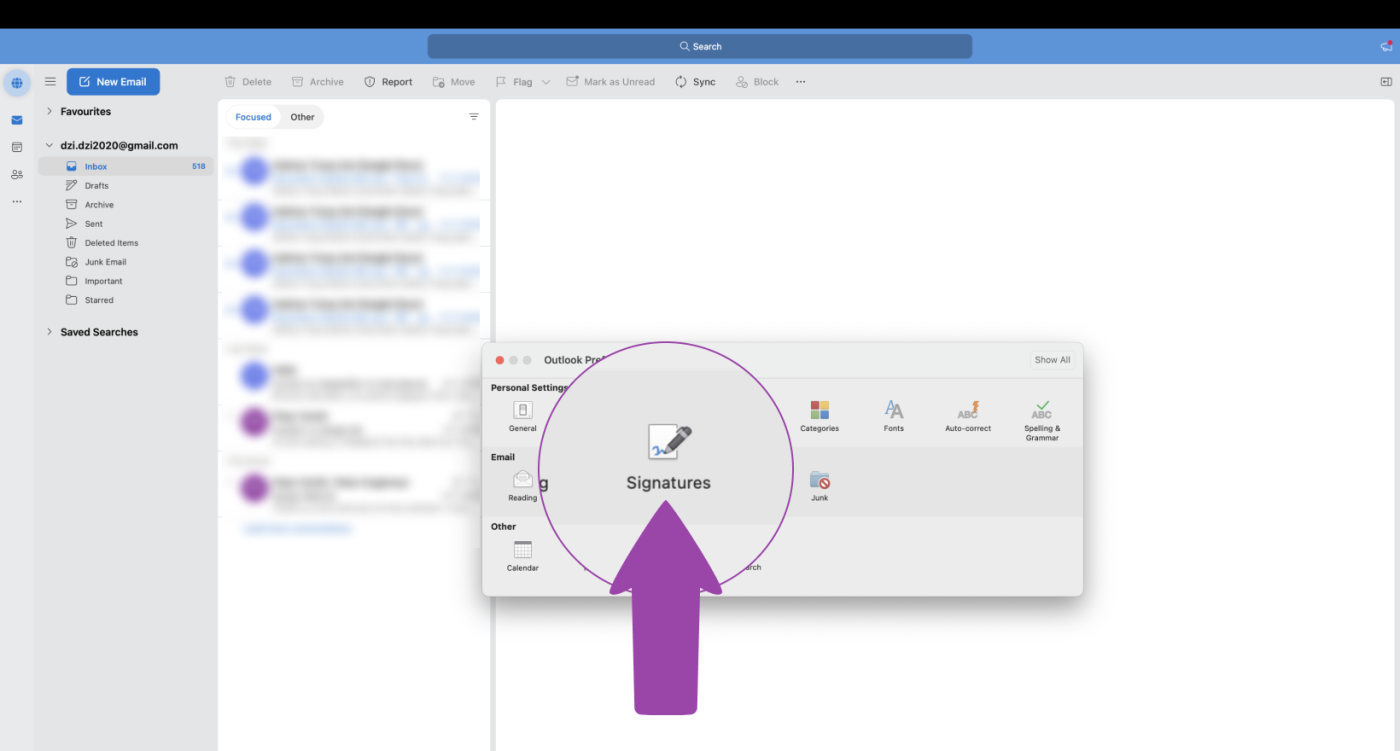Screen dimensions: 1400x751
Task: Open notifications megaphone icon
Action: point(1386,46)
